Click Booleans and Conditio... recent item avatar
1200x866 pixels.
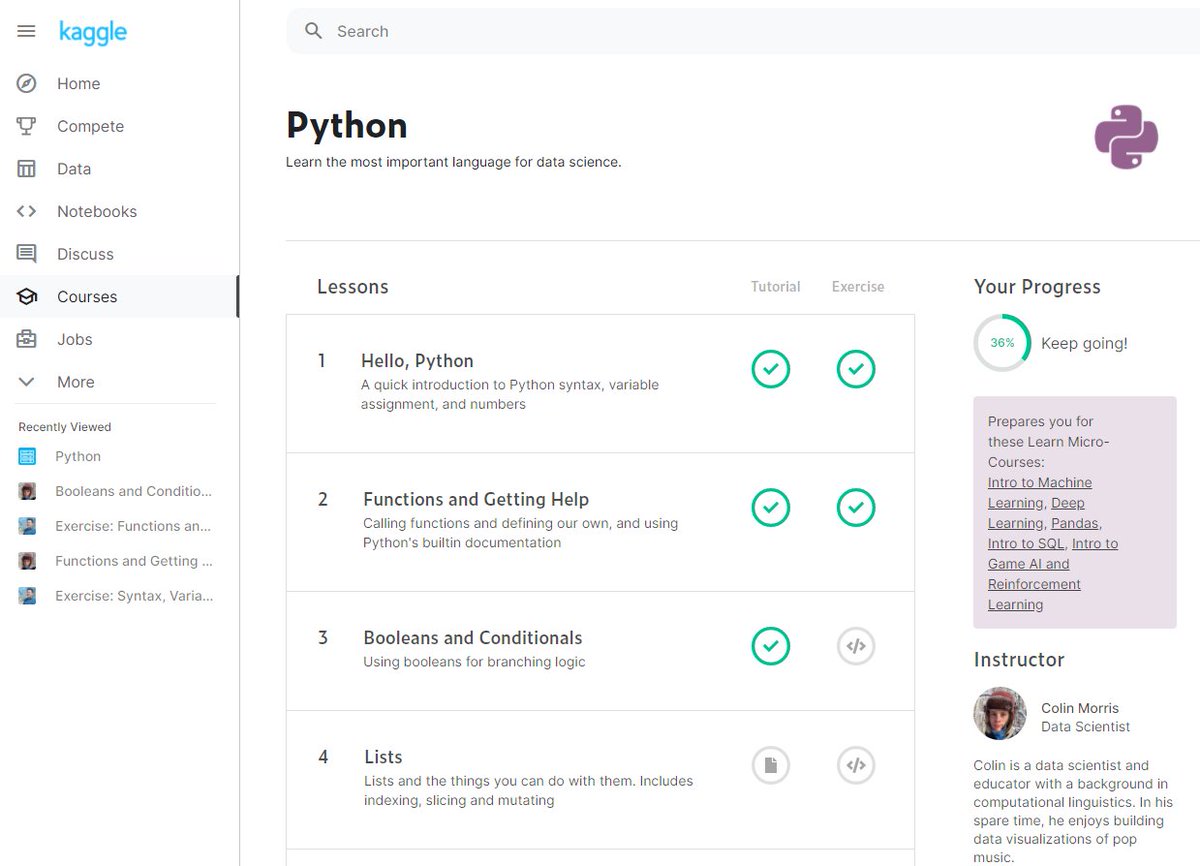[x=27, y=491]
